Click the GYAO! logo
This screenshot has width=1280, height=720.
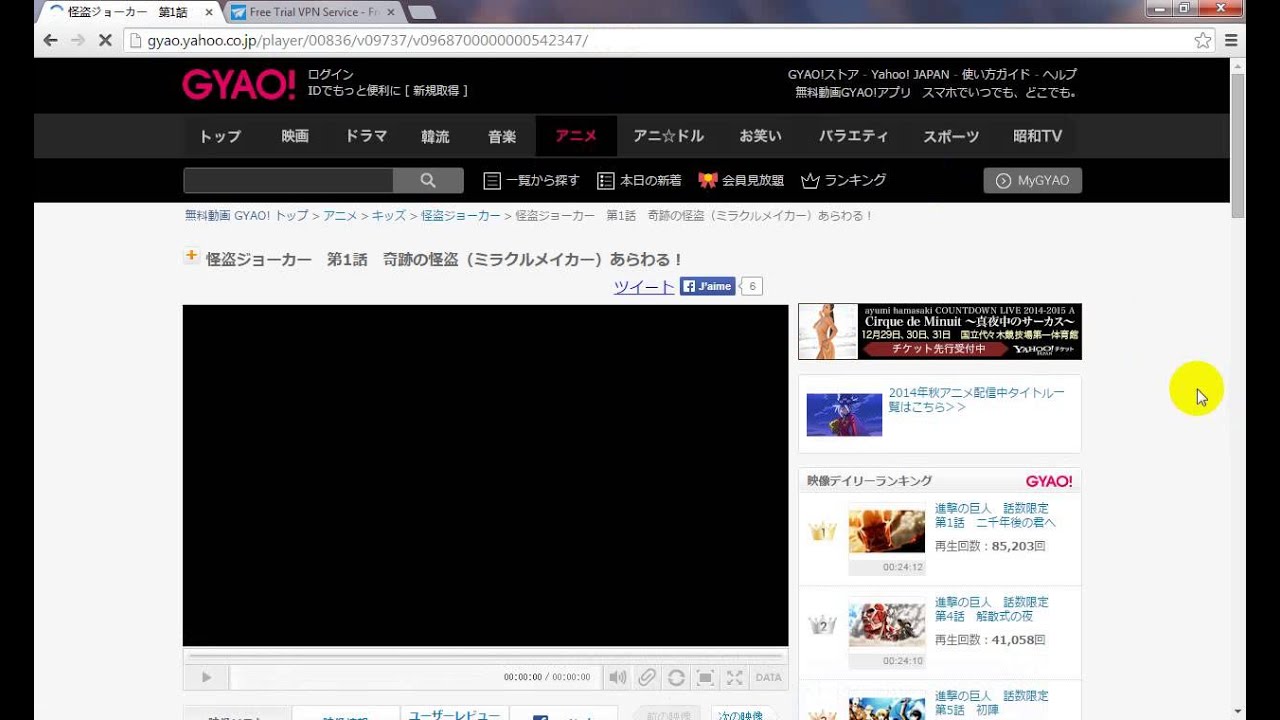pos(239,85)
